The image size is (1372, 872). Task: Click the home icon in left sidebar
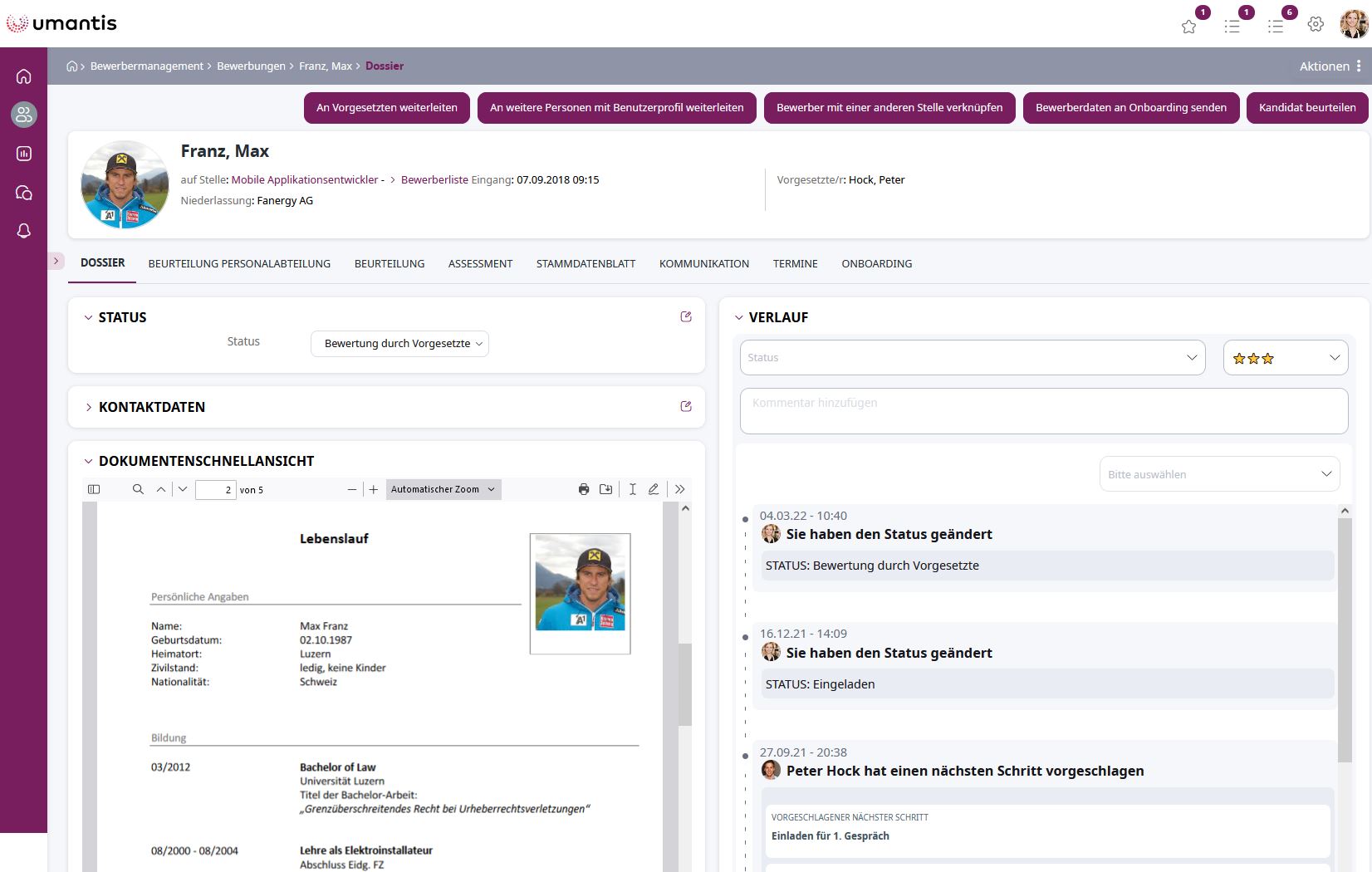coord(24,76)
